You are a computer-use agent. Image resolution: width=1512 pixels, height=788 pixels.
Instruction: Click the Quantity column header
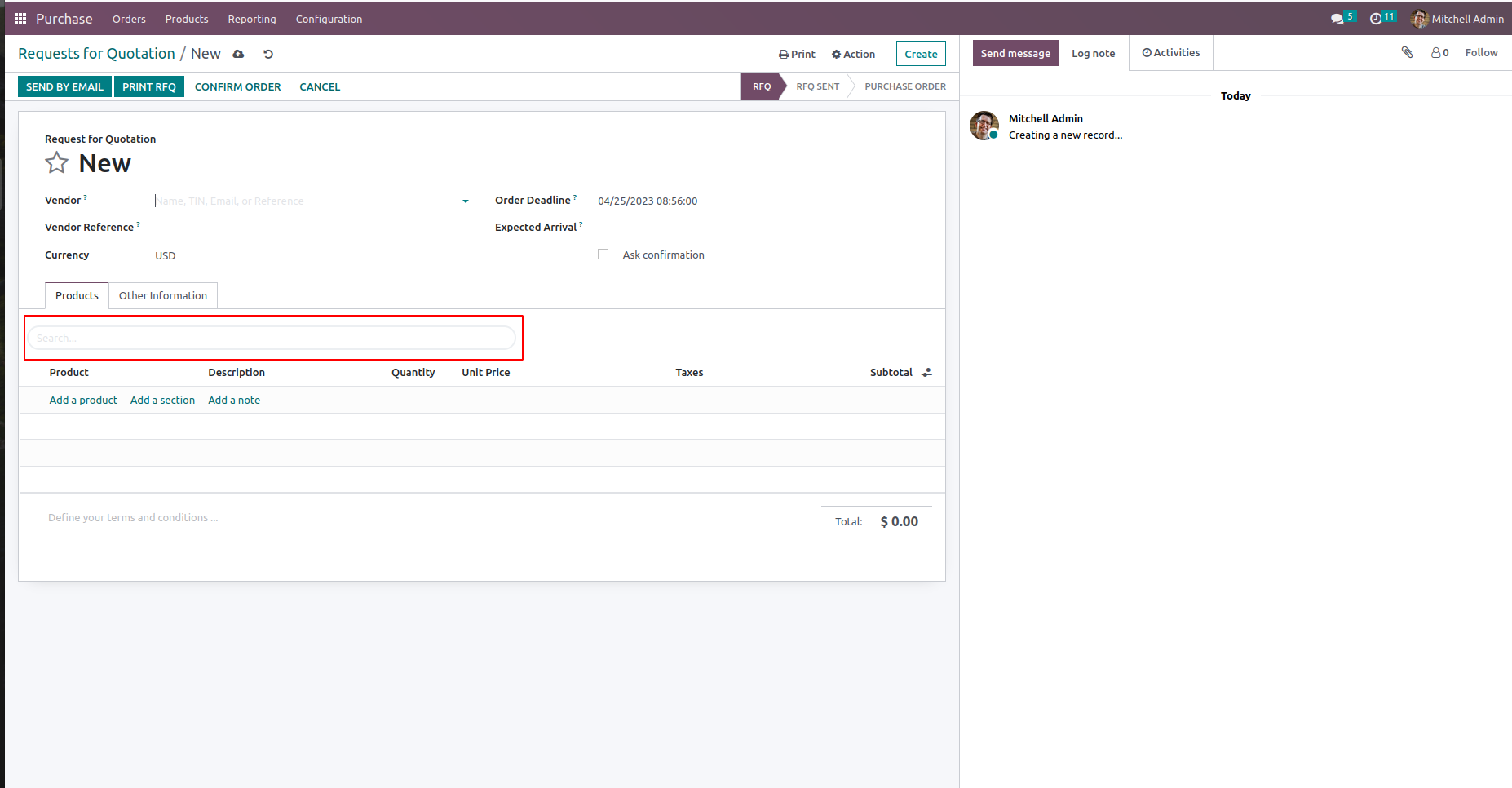(413, 372)
